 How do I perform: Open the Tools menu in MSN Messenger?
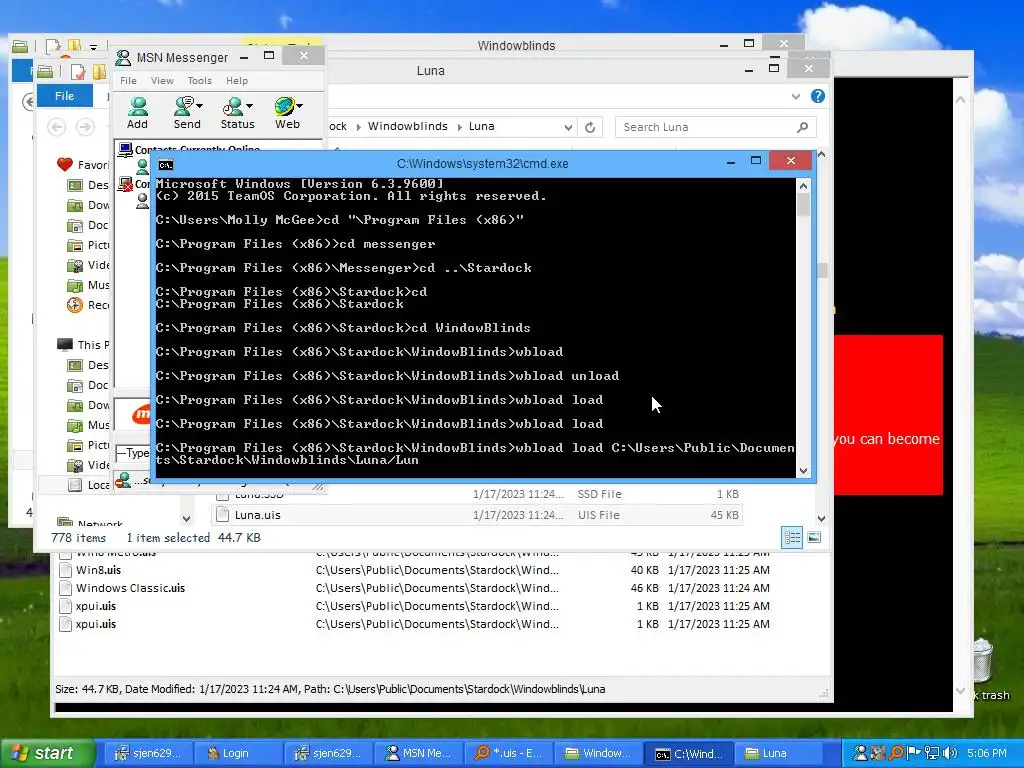point(199,81)
